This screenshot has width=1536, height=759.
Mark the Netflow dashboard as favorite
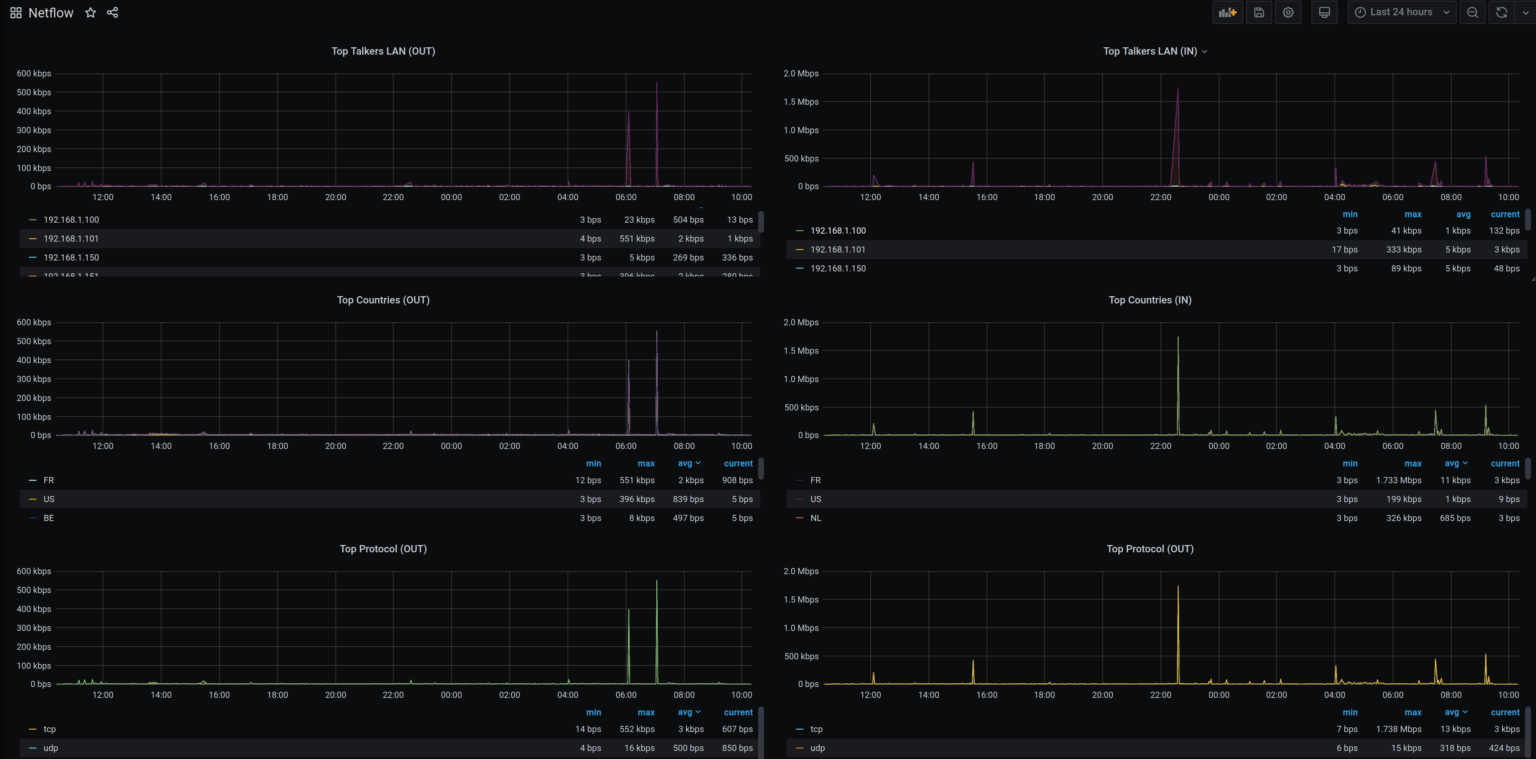(90, 13)
